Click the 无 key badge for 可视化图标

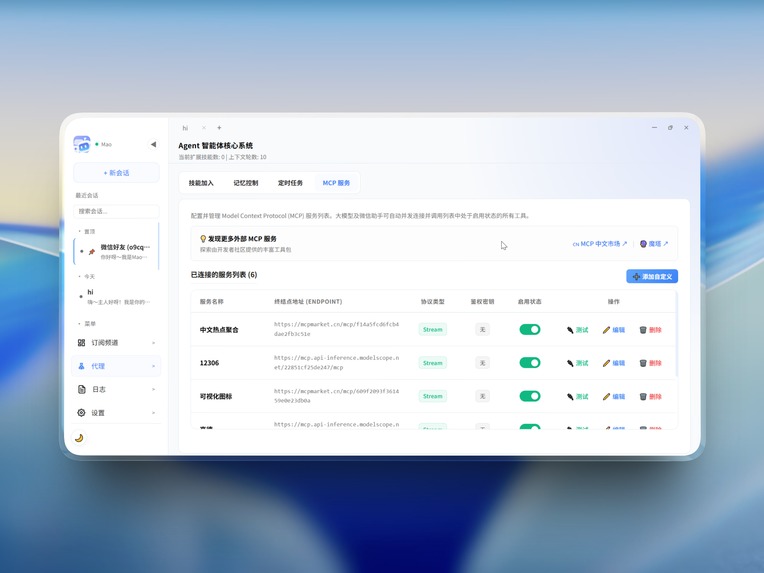point(482,396)
